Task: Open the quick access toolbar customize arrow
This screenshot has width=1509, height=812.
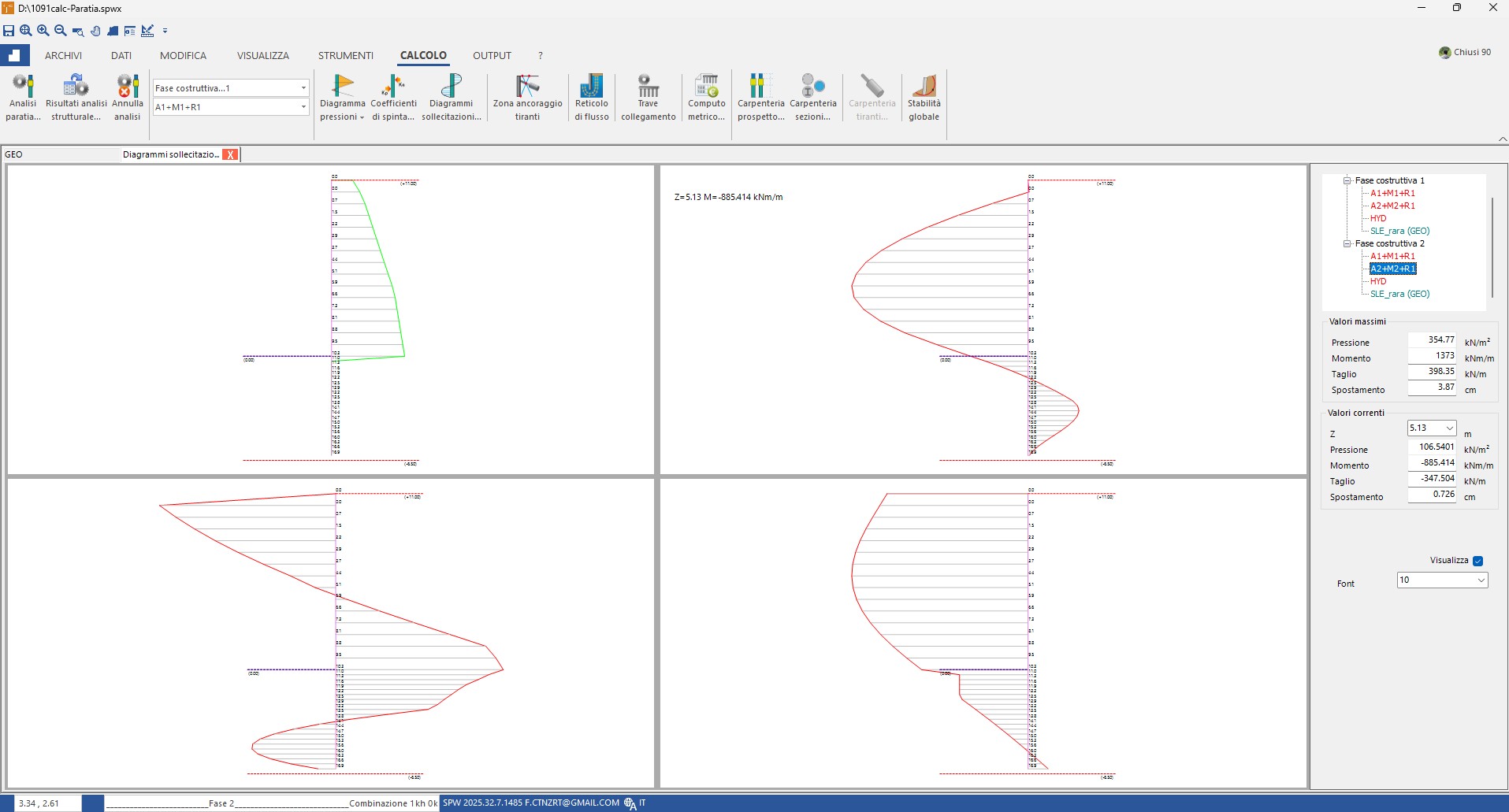Action: 165,31
